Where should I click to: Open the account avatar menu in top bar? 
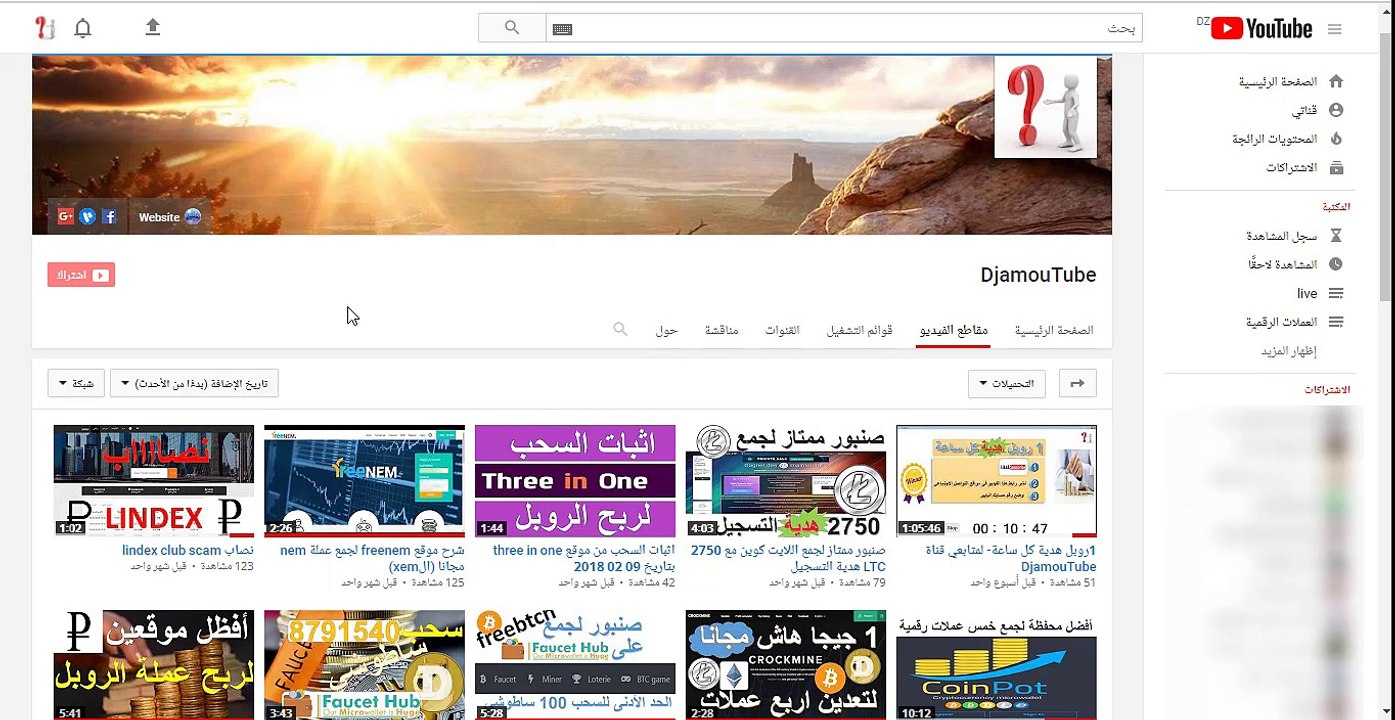click(x=44, y=28)
